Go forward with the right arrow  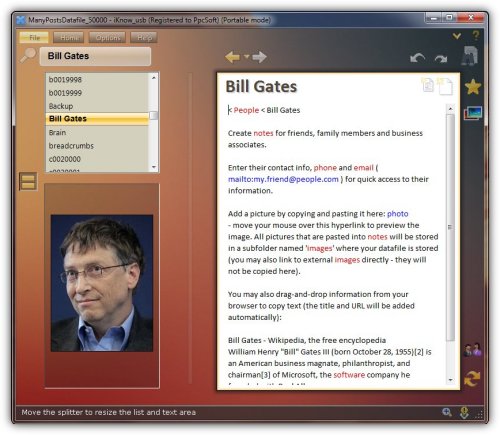(x=259, y=57)
